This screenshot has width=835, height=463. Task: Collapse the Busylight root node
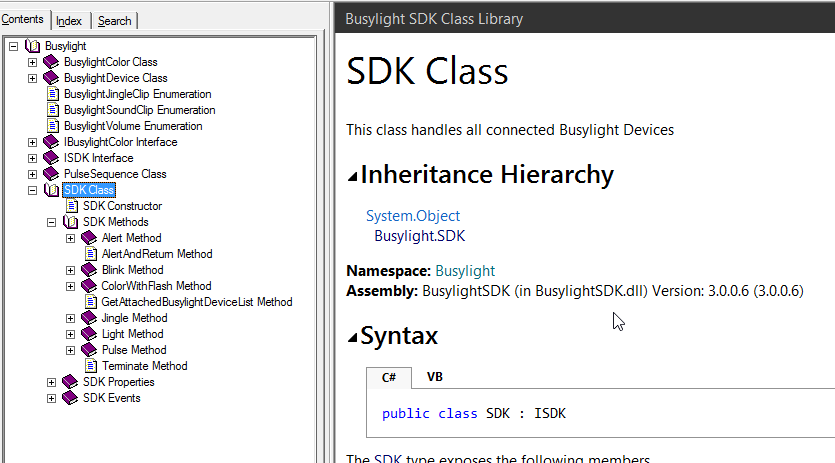[13, 46]
